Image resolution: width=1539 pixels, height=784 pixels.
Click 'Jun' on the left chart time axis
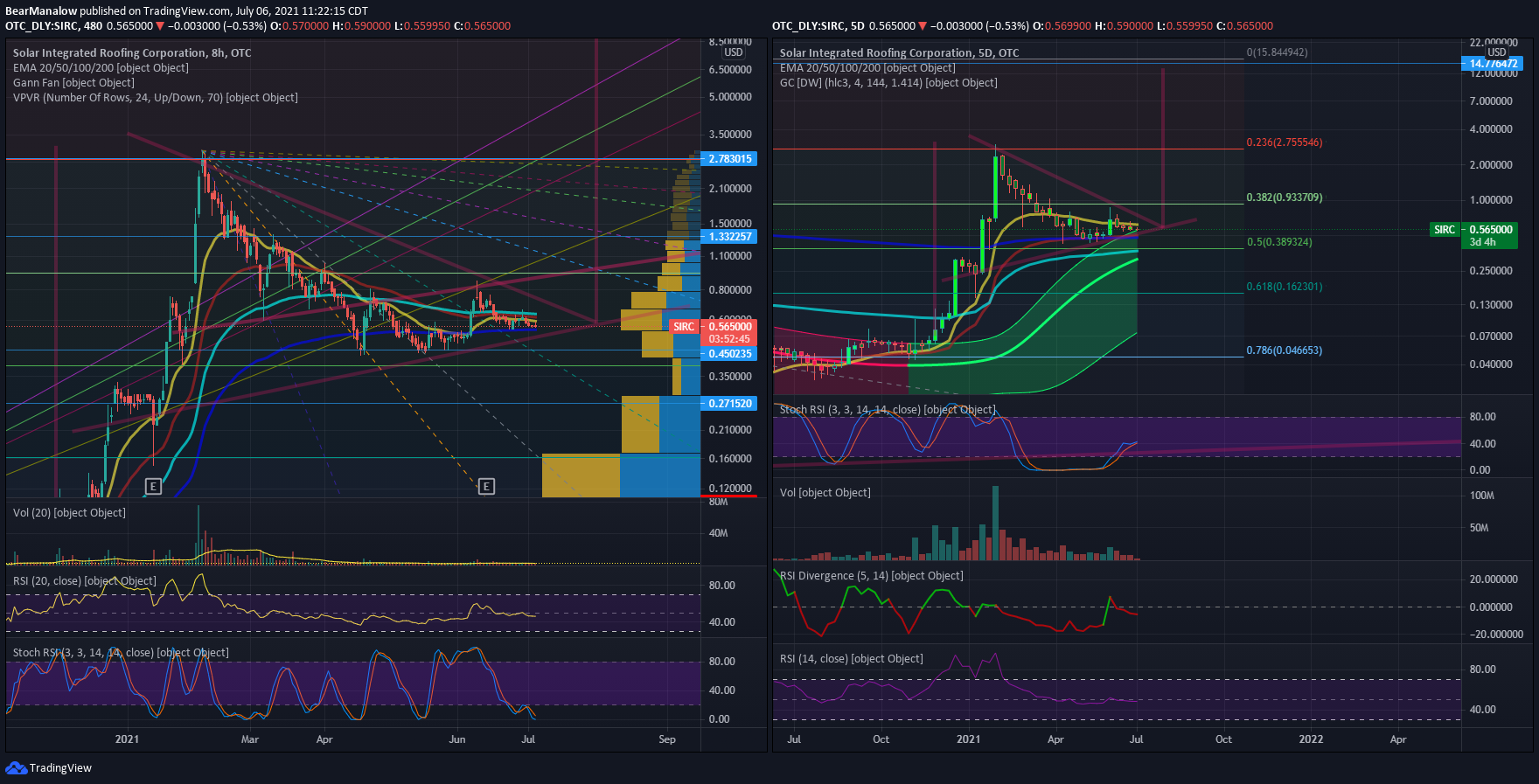[x=457, y=739]
